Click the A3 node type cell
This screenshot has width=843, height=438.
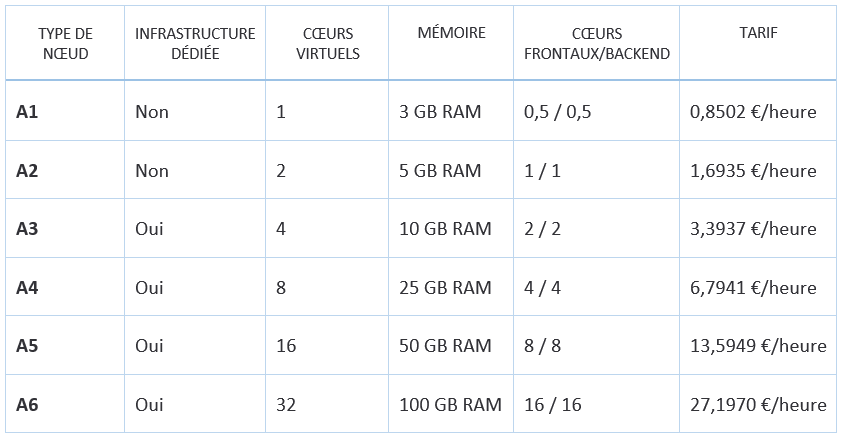point(65,228)
